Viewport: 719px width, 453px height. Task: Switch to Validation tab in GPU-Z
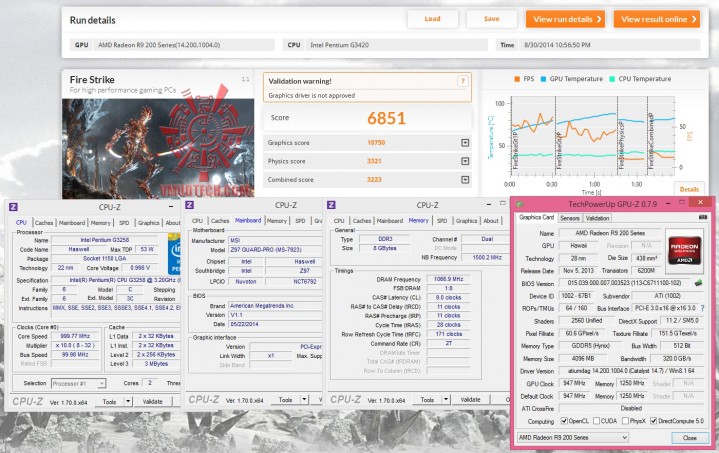click(597, 218)
